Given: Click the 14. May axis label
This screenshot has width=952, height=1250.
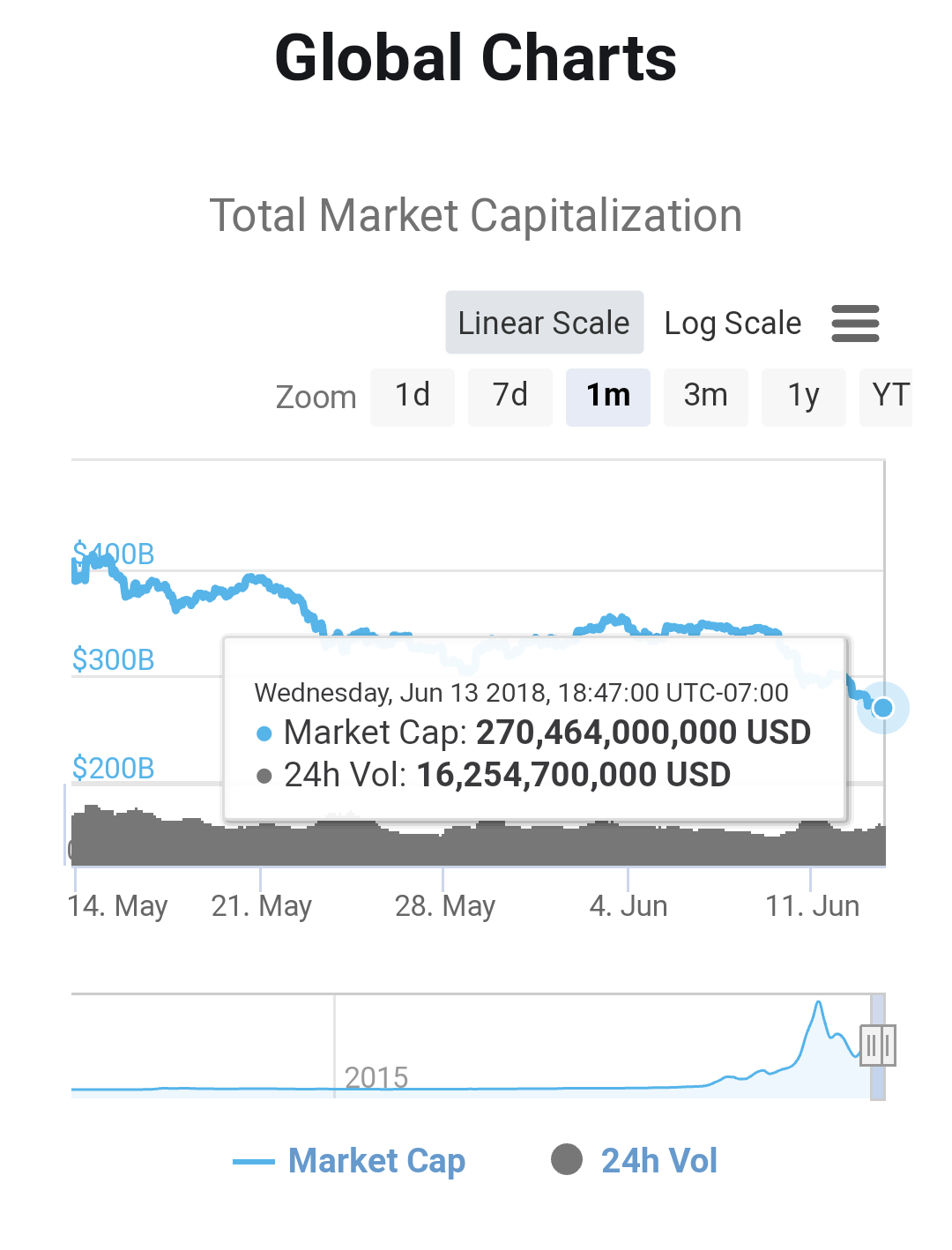Looking at the screenshot, I should tap(118, 906).
